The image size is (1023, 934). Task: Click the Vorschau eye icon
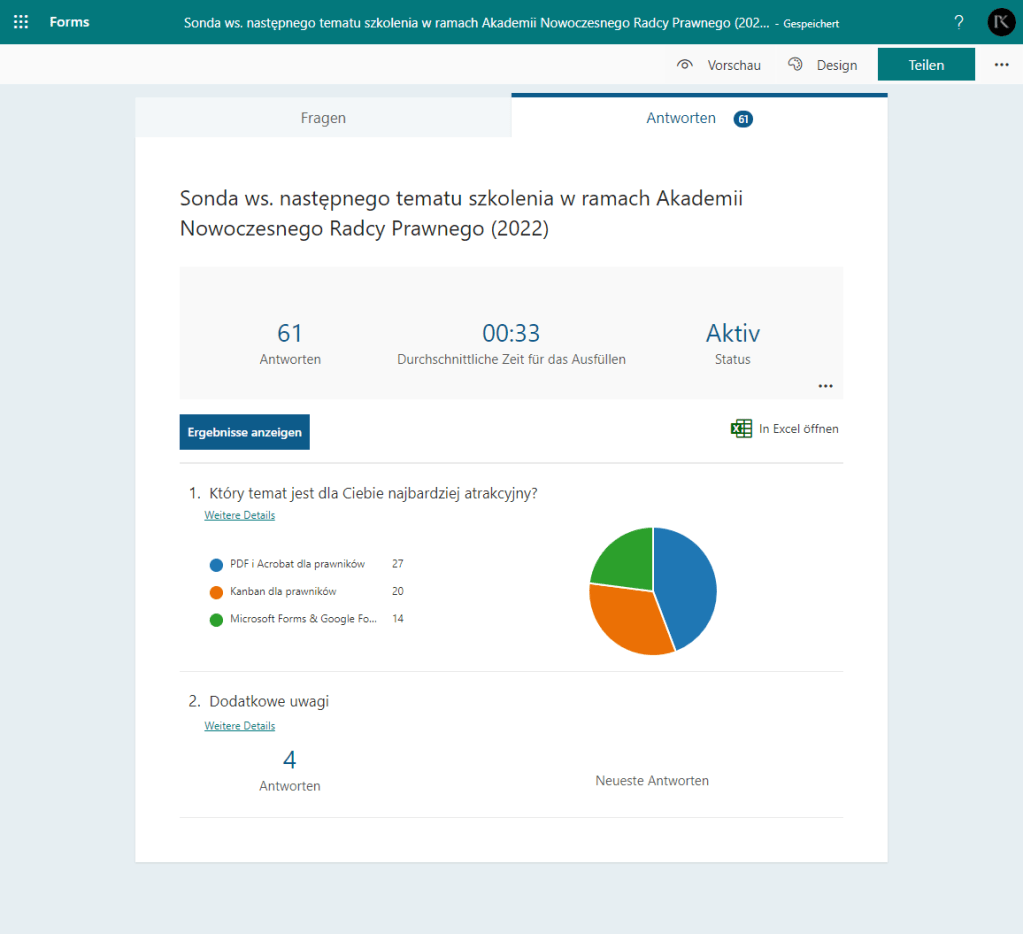tap(685, 65)
